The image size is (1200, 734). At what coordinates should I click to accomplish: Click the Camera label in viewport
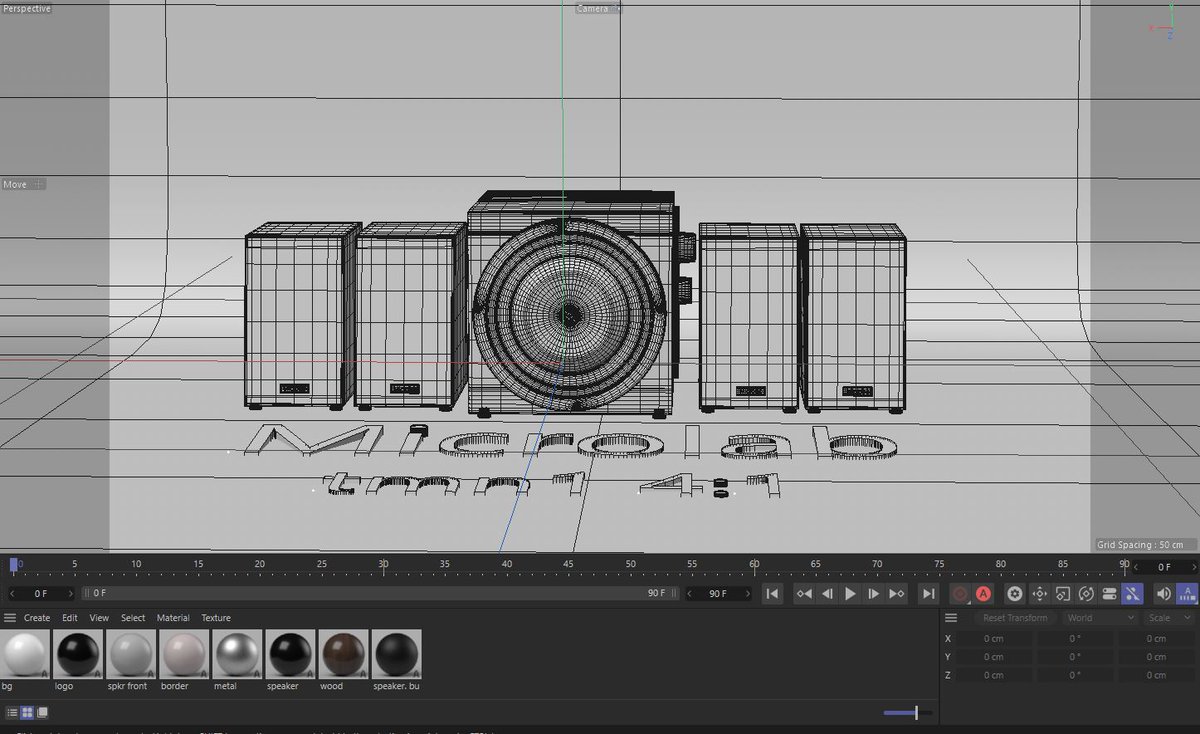[592, 8]
